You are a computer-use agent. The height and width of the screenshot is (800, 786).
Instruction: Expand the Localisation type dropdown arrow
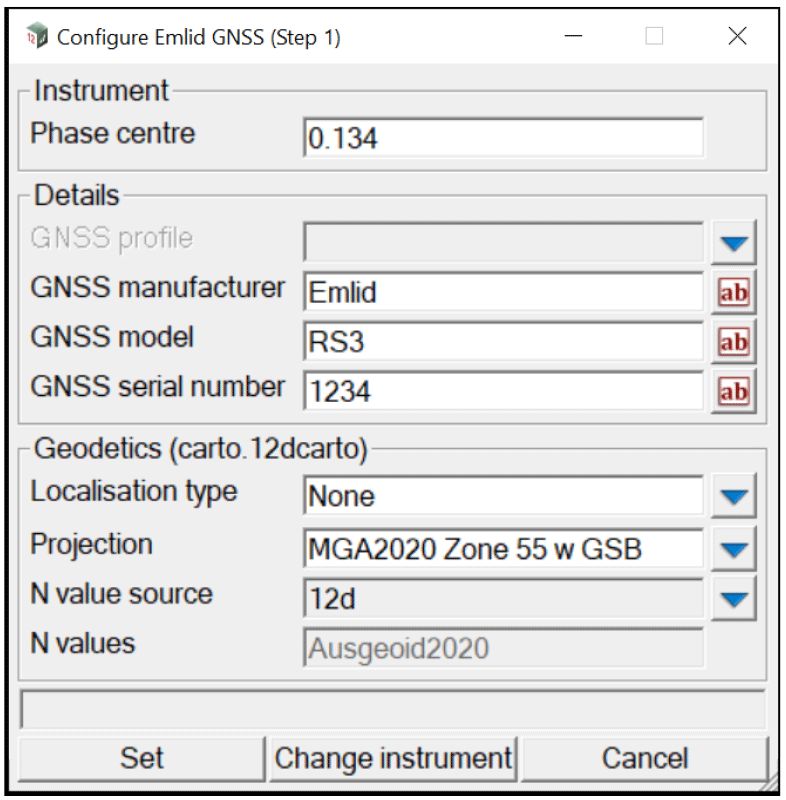click(x=733, y=496)
